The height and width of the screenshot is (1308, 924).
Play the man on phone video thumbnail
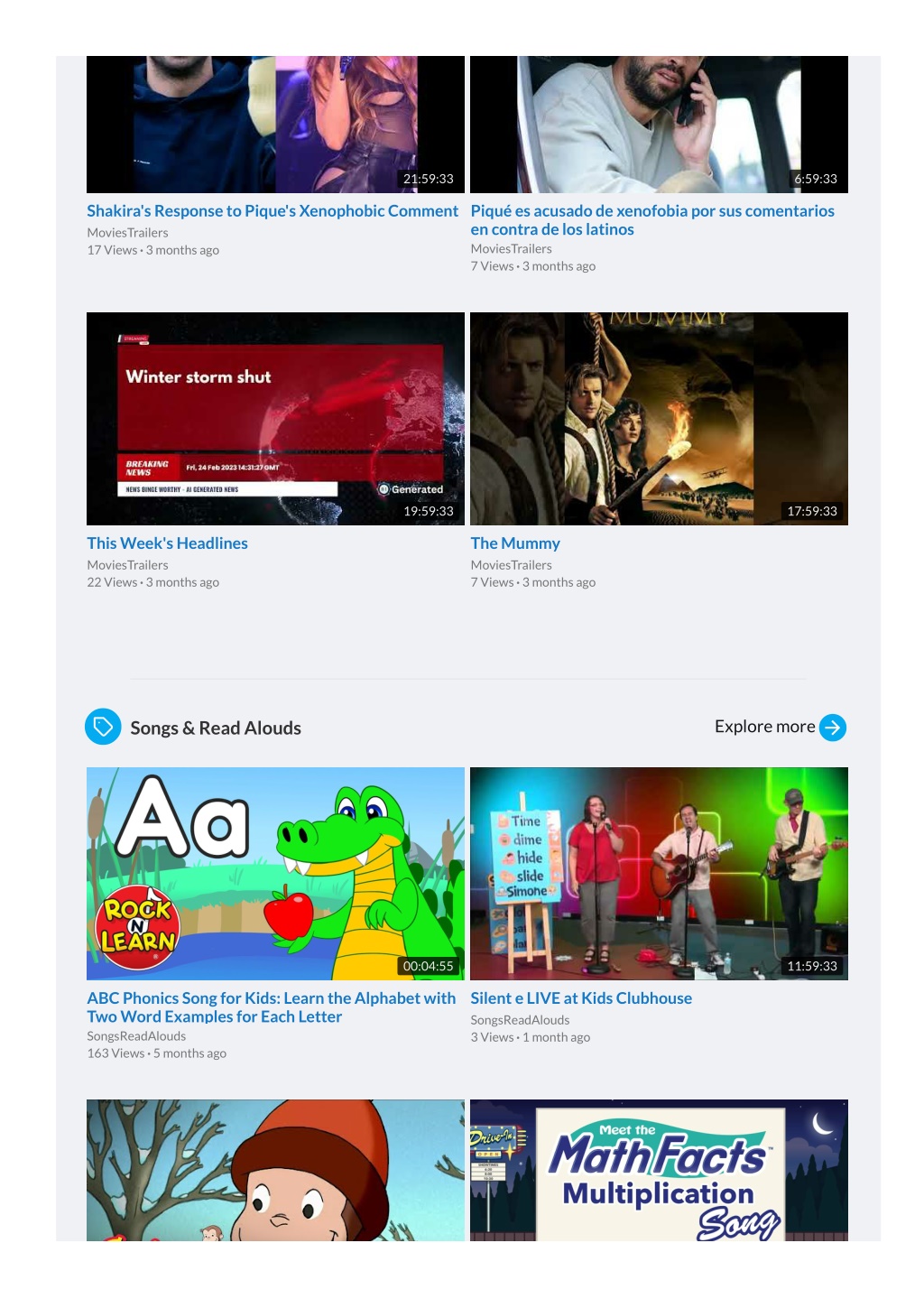click(x=659, y=125)
